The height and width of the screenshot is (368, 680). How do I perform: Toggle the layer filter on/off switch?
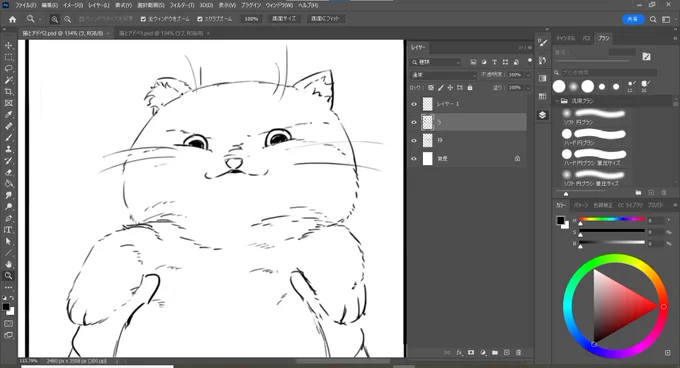coord(530,61)
